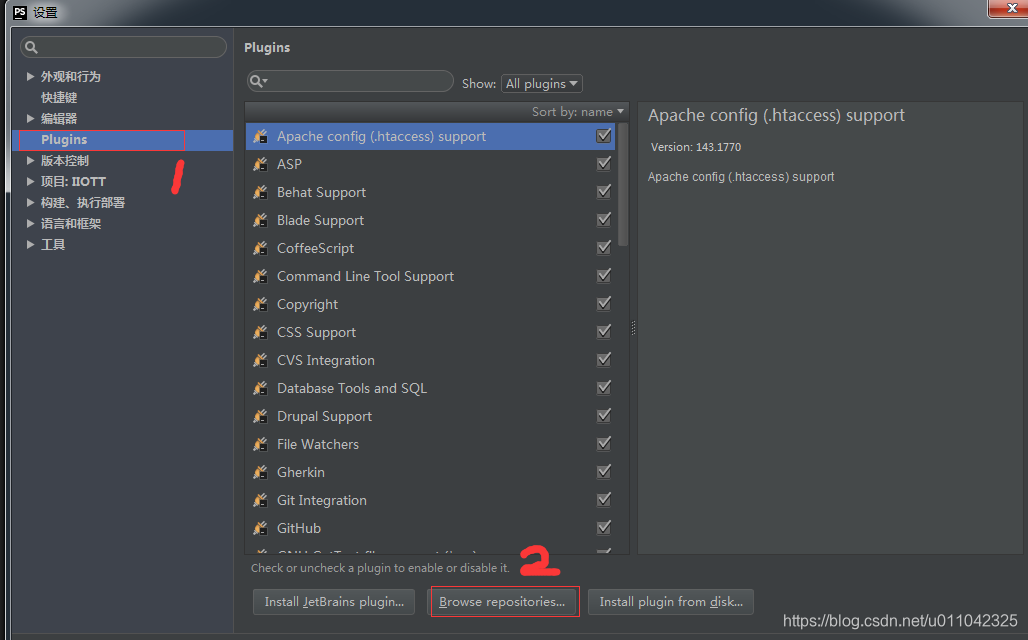Disable the CoffeeScript plugin checkbox

pyautogui.click(x=604, y=247)
